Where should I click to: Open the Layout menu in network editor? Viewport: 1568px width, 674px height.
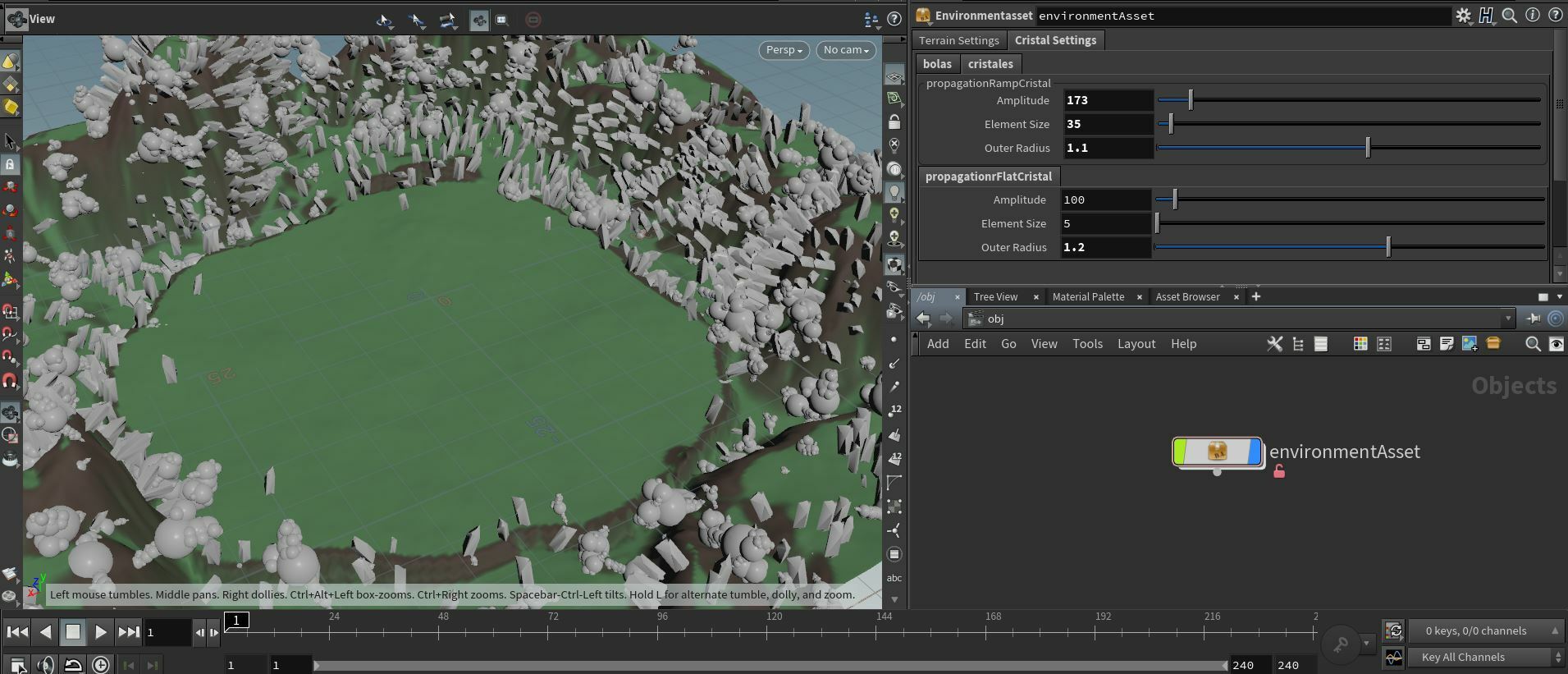coord(1136,344)
